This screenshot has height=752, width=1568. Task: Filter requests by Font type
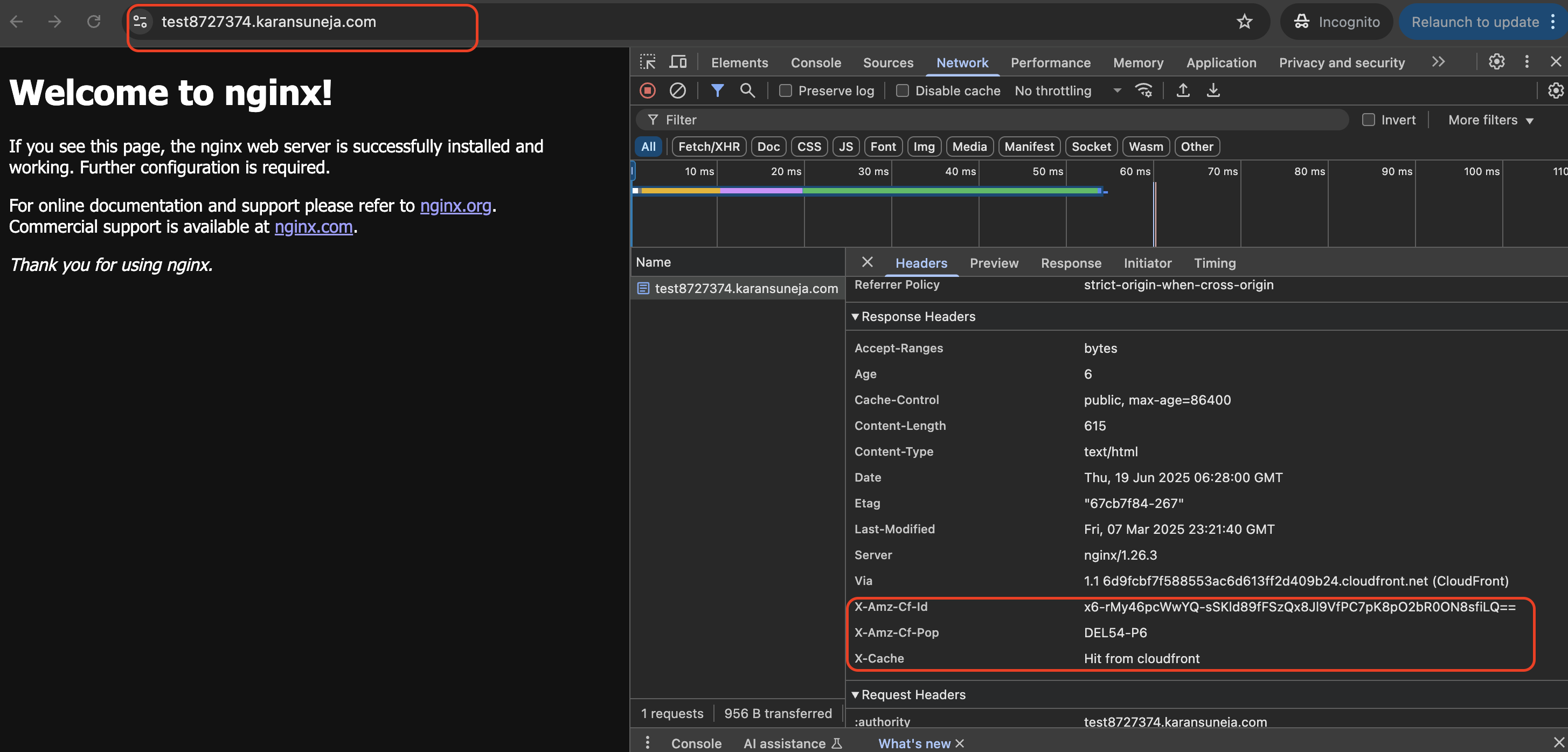(883, 147)
